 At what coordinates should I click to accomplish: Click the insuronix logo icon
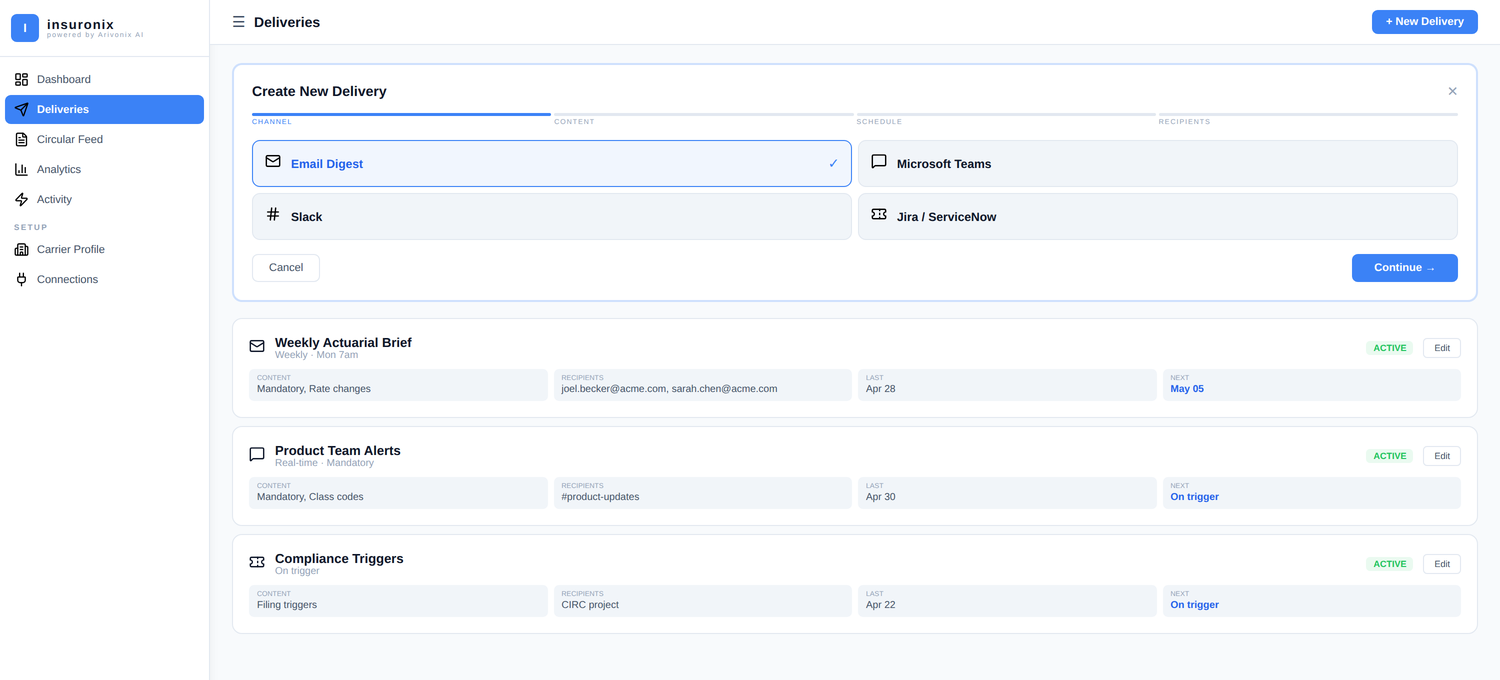coord(25,28)
